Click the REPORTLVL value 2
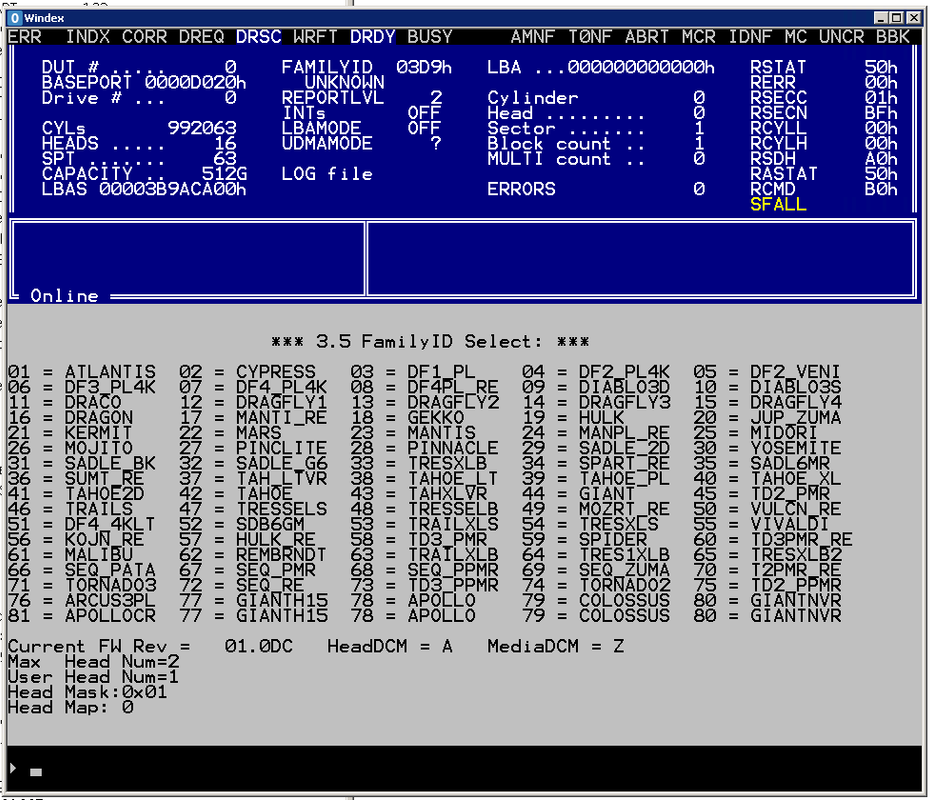This screenshot has width=932, height=800. pyautogui.click(x=436, y=97)
